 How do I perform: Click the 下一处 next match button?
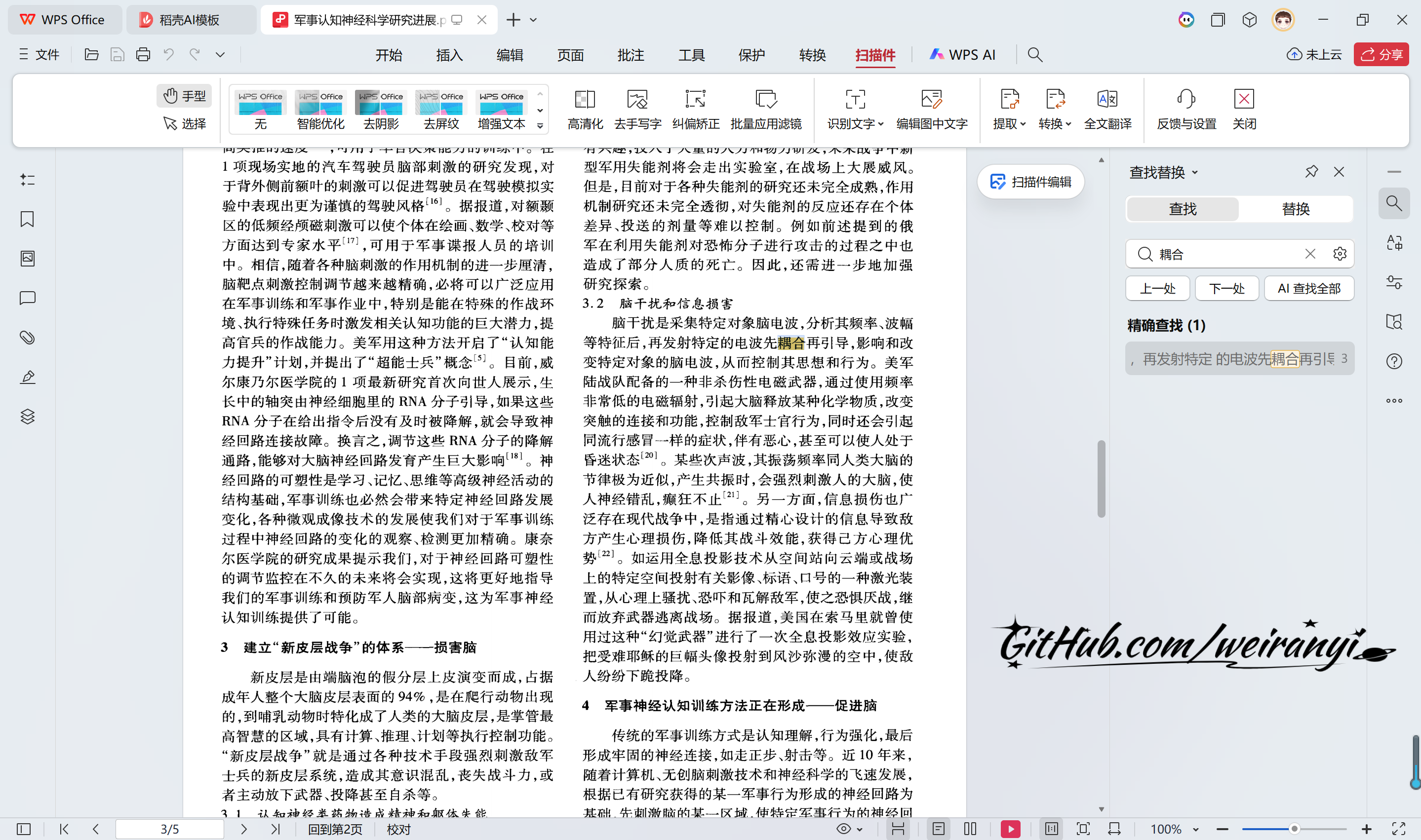[1226, 289]
